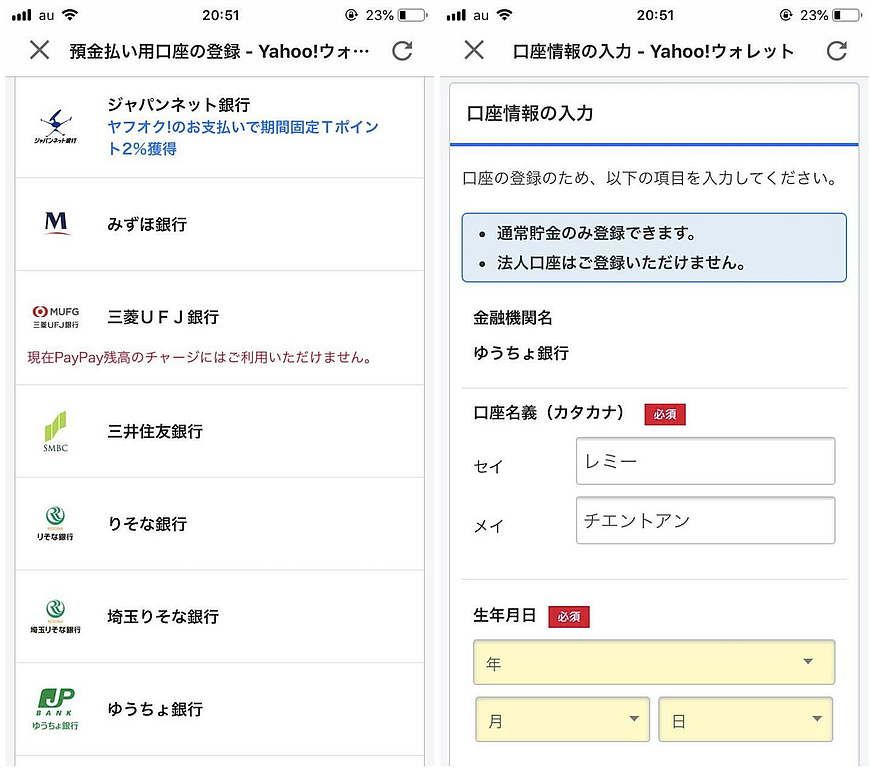Viewport: 870px width, 768px height.
Task: Select the りそな銀行 logo
Action: click(x=55, y=523)
